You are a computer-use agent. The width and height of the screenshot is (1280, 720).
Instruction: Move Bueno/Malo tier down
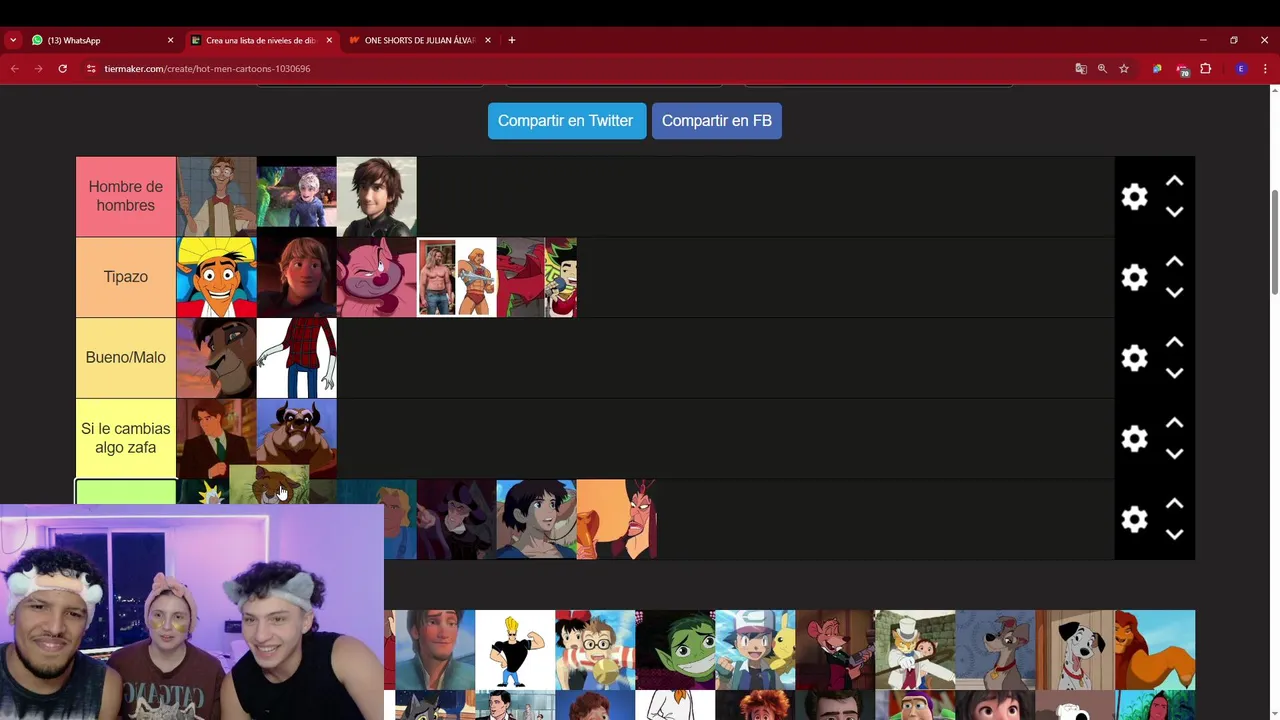[1175, 373]
